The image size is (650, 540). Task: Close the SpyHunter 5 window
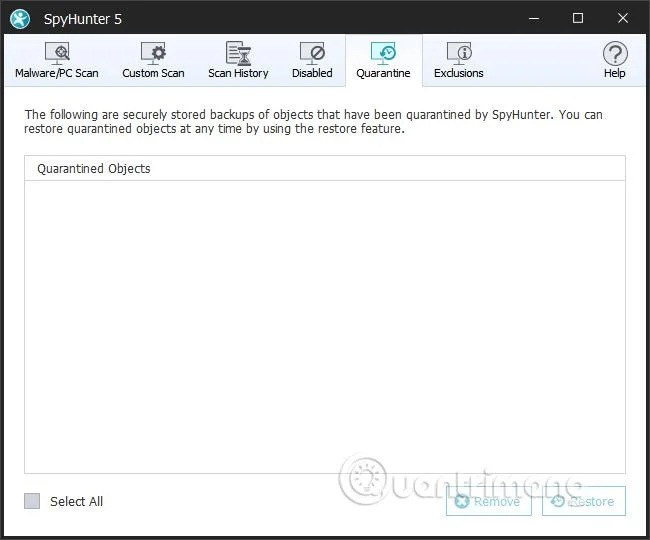point(623,18)
